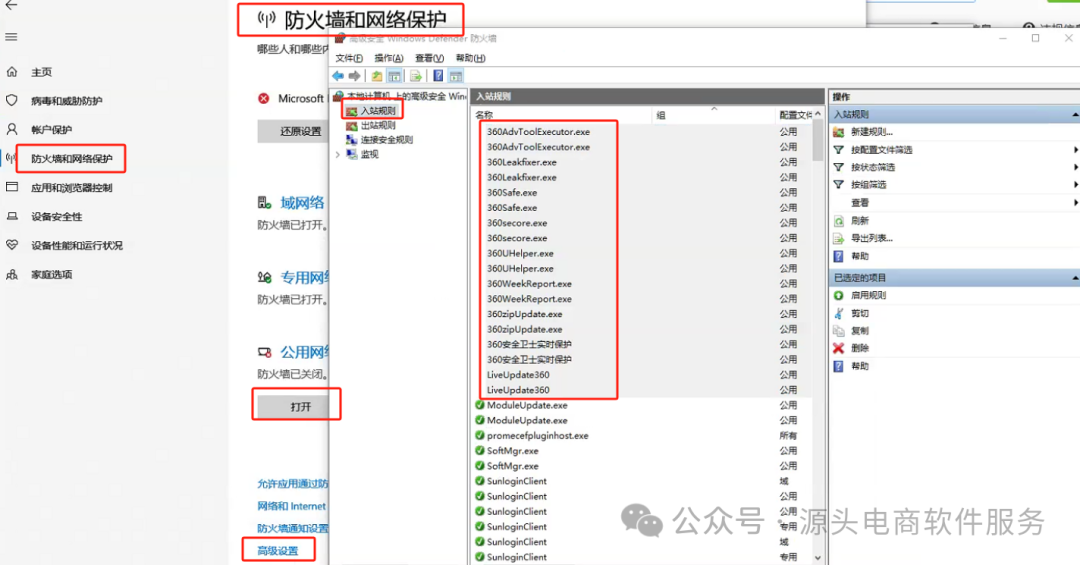Open 查看 submenu in actions pane

860,203
